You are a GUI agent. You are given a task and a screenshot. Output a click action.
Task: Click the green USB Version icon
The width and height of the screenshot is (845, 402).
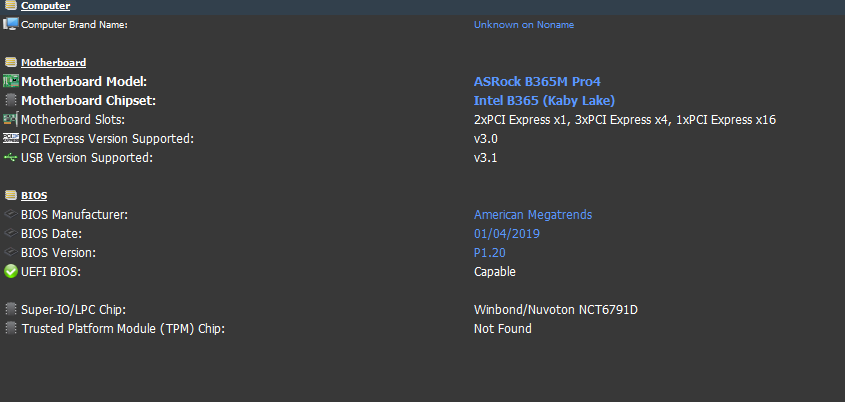pyautogui.click(x=10, y=157)
